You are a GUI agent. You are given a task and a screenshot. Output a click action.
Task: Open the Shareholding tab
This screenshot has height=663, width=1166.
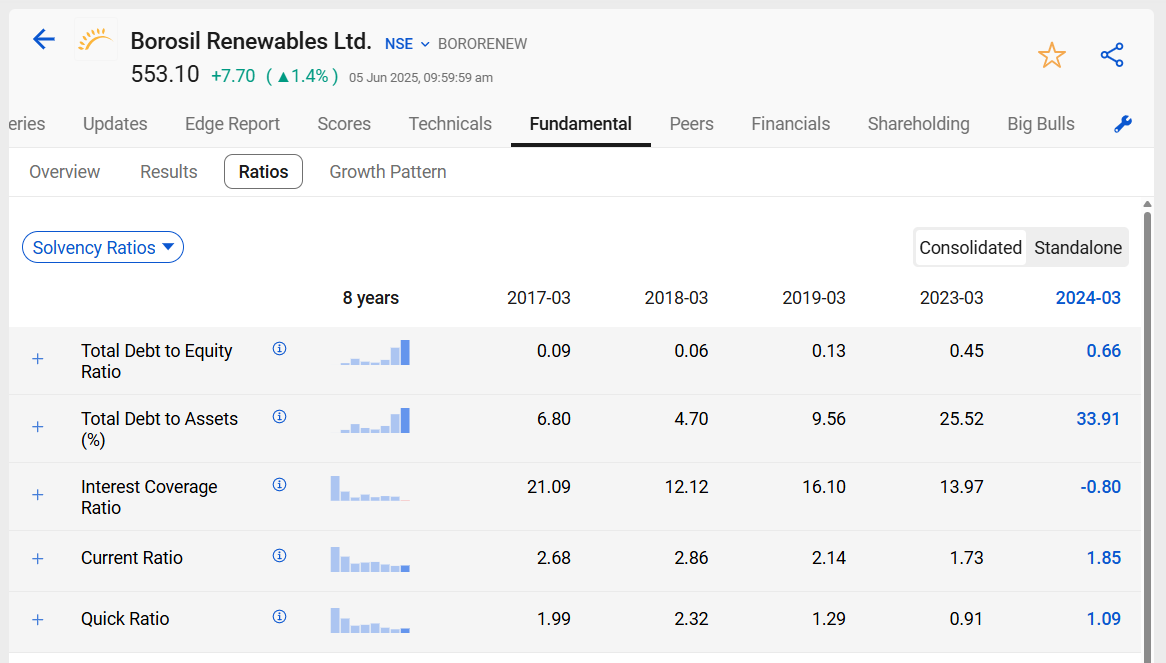918,124
